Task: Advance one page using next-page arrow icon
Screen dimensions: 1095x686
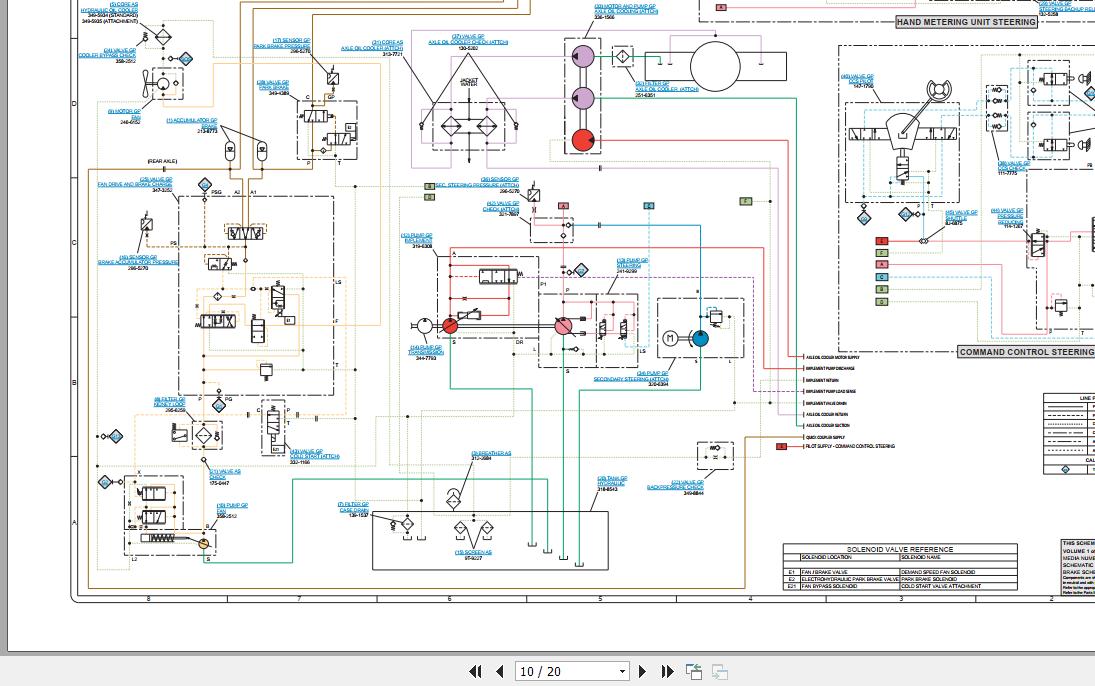Action: (x=641, y=671)
